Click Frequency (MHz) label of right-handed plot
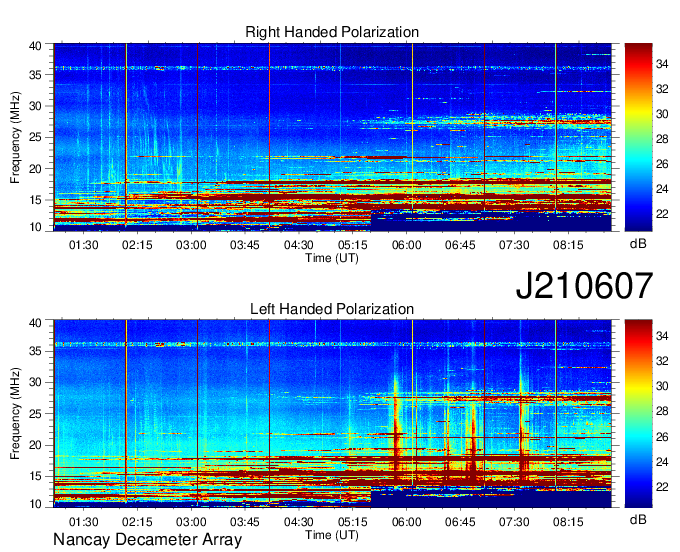680x552 pixels. [16, 137]
